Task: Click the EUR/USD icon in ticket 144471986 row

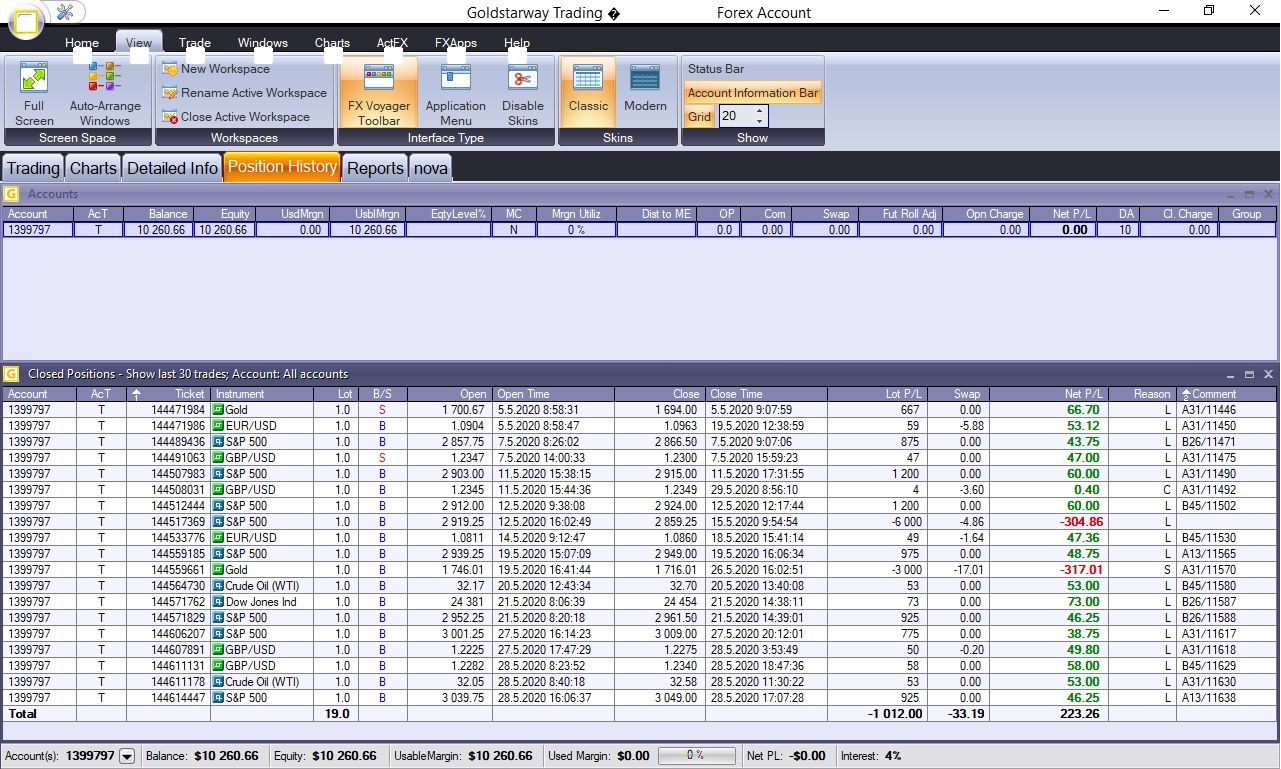Action: (217, 426)
